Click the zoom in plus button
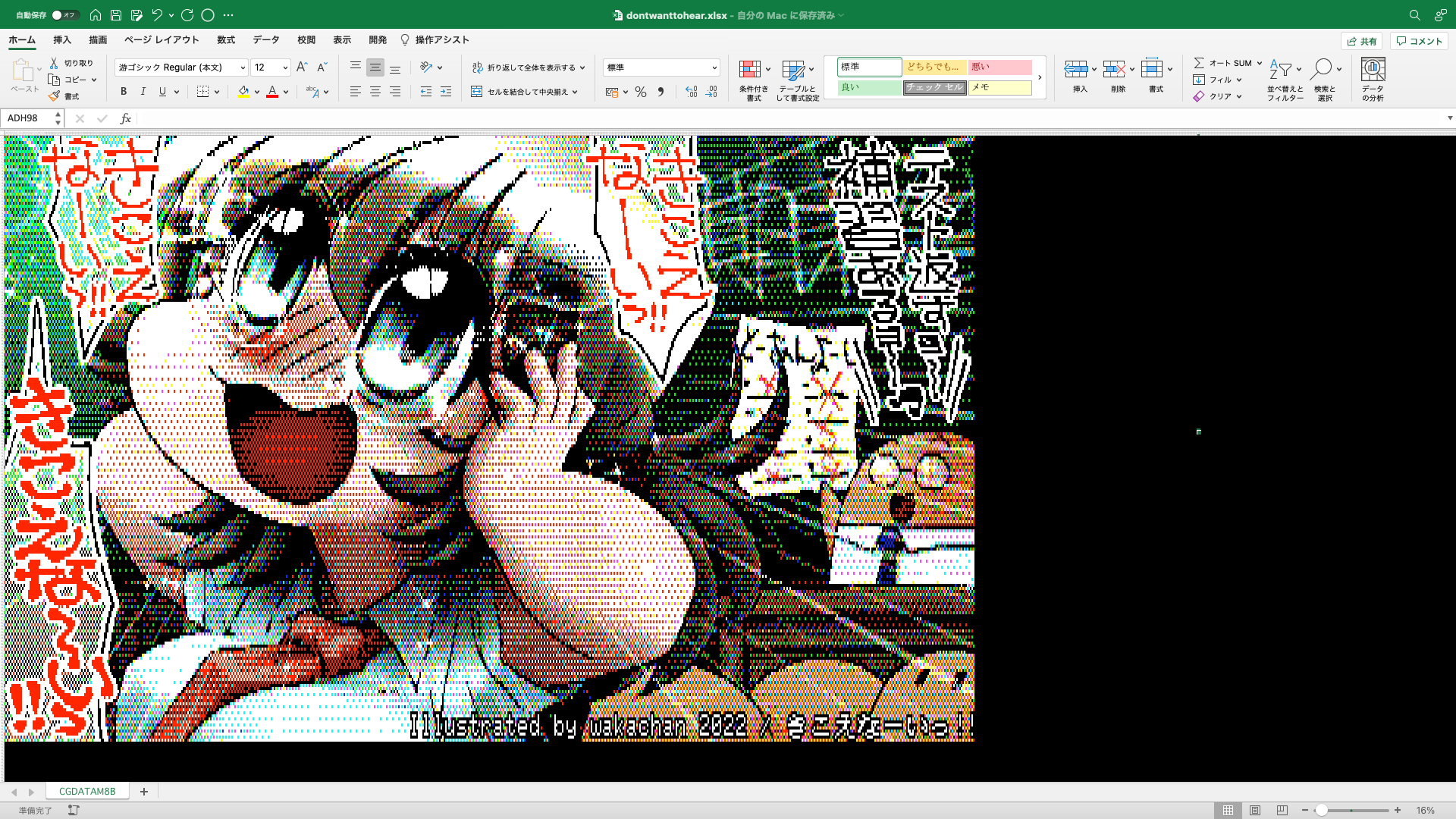 pos(1398,811)
